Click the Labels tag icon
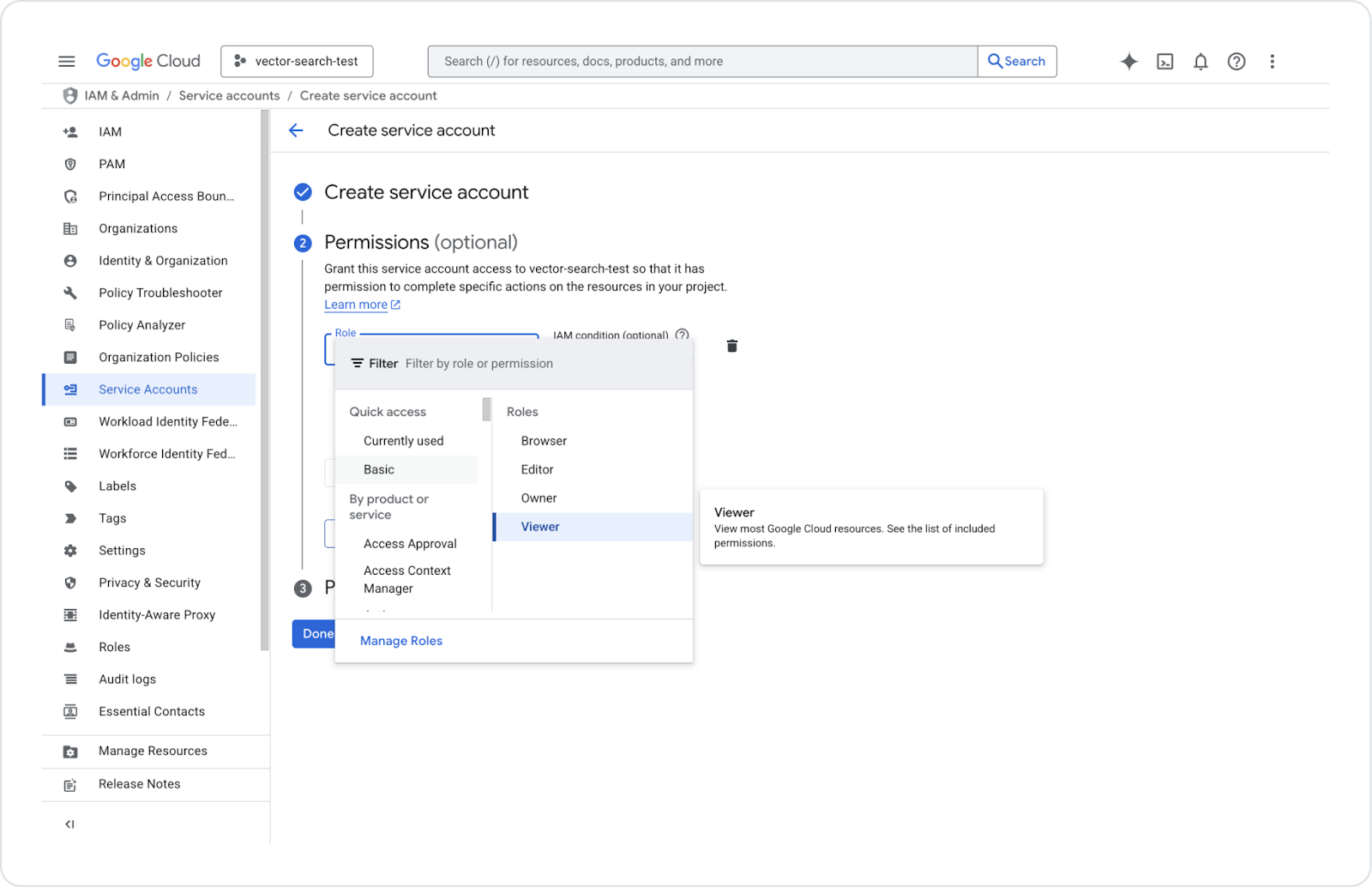This screenshot has width=1372, height=887. [70, 486]
